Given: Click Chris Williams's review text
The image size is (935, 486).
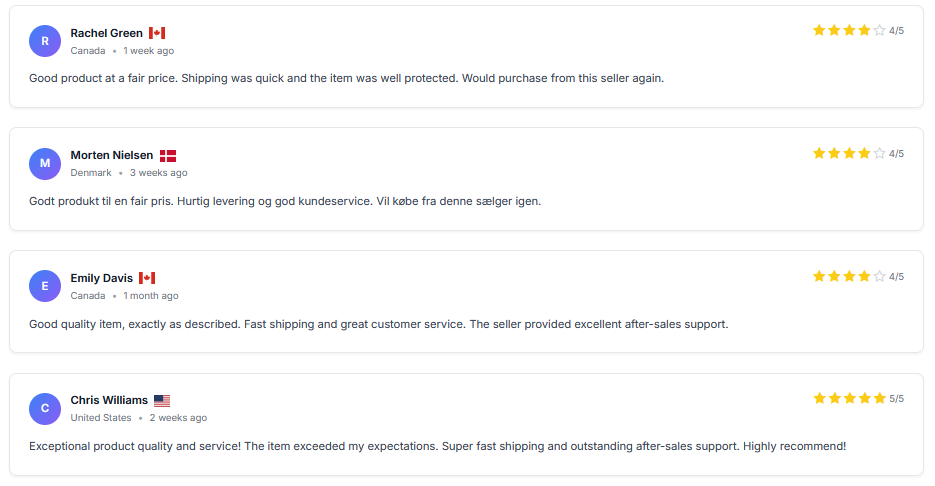Looking at the screenshot, I should point(437,446).
